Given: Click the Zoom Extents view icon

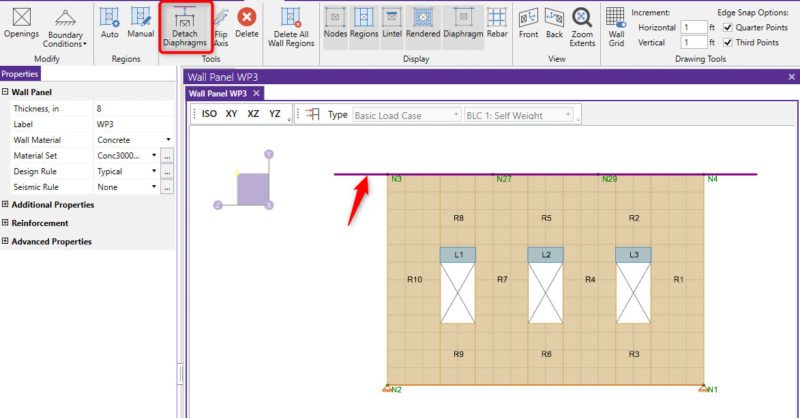Looking at the screenshot, I should [x=583, y=25].
